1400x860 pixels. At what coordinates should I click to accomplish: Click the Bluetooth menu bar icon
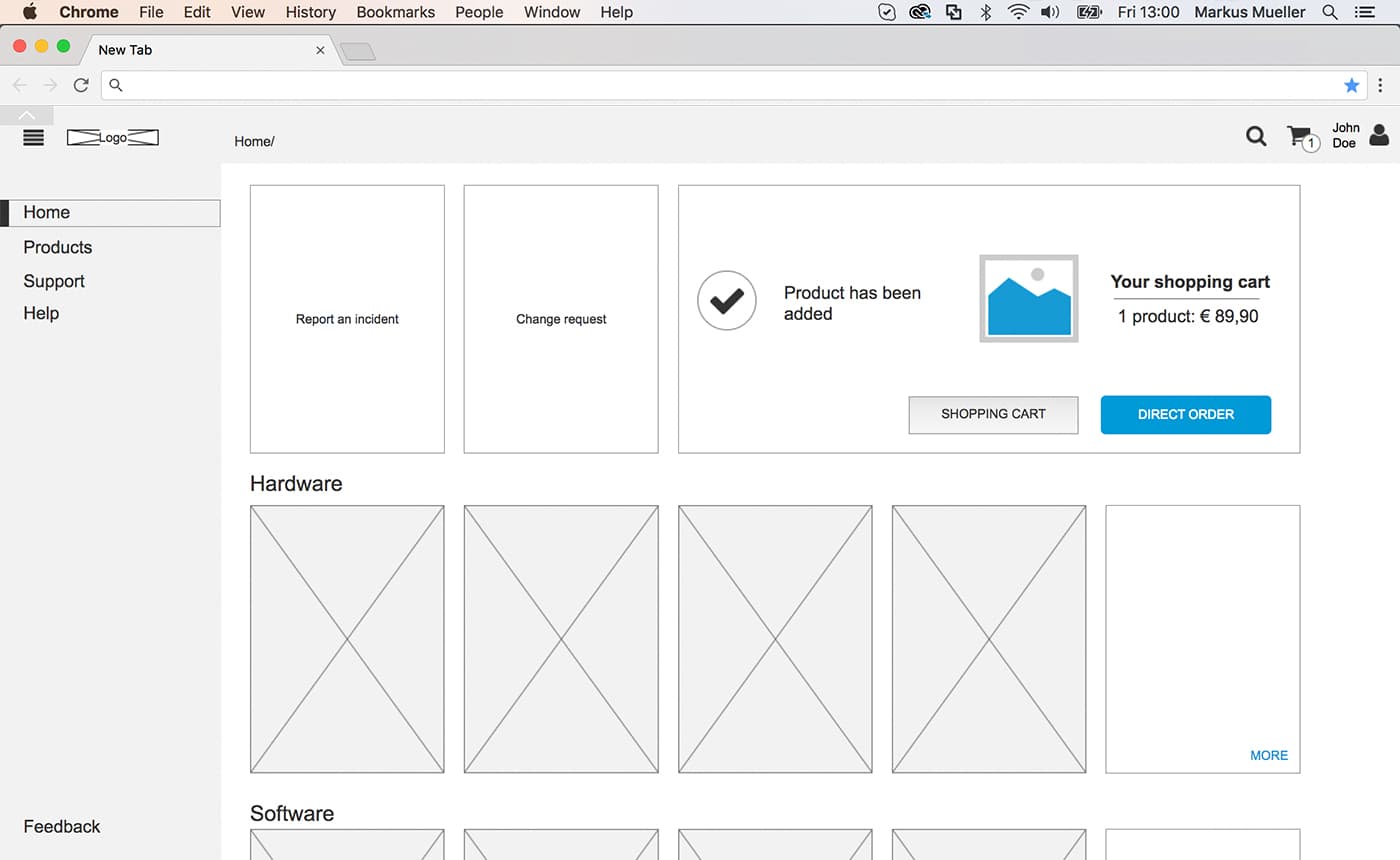(985, 12)
